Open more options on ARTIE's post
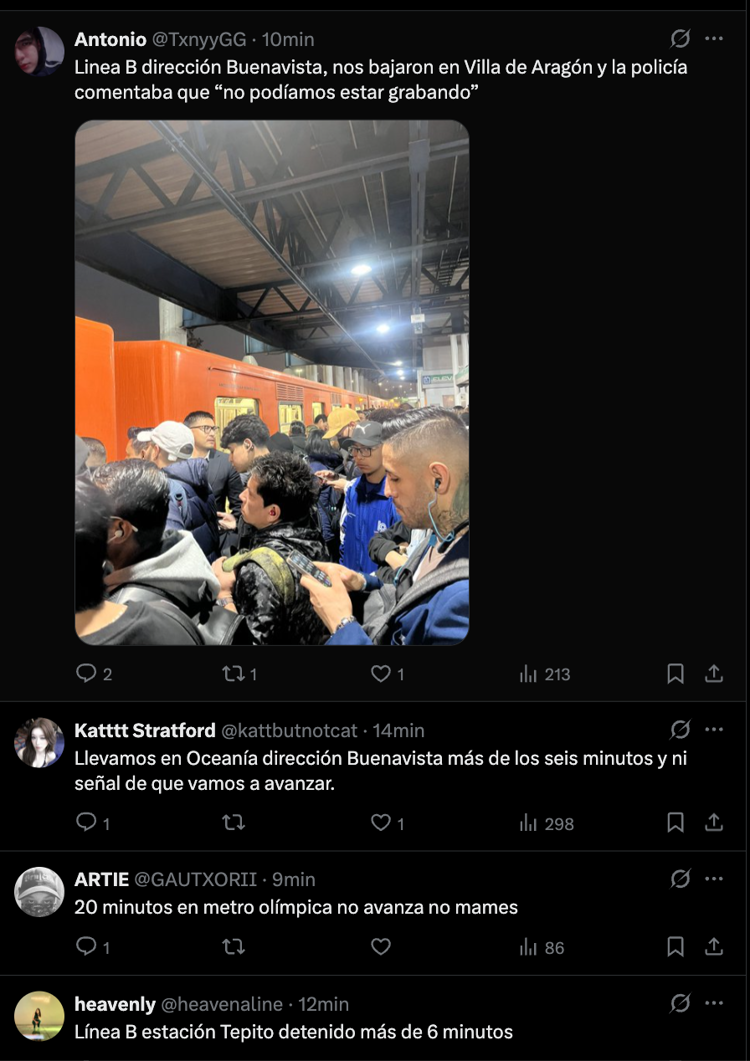This screenshot has width=750, height=1061. [x=714, y=878]
